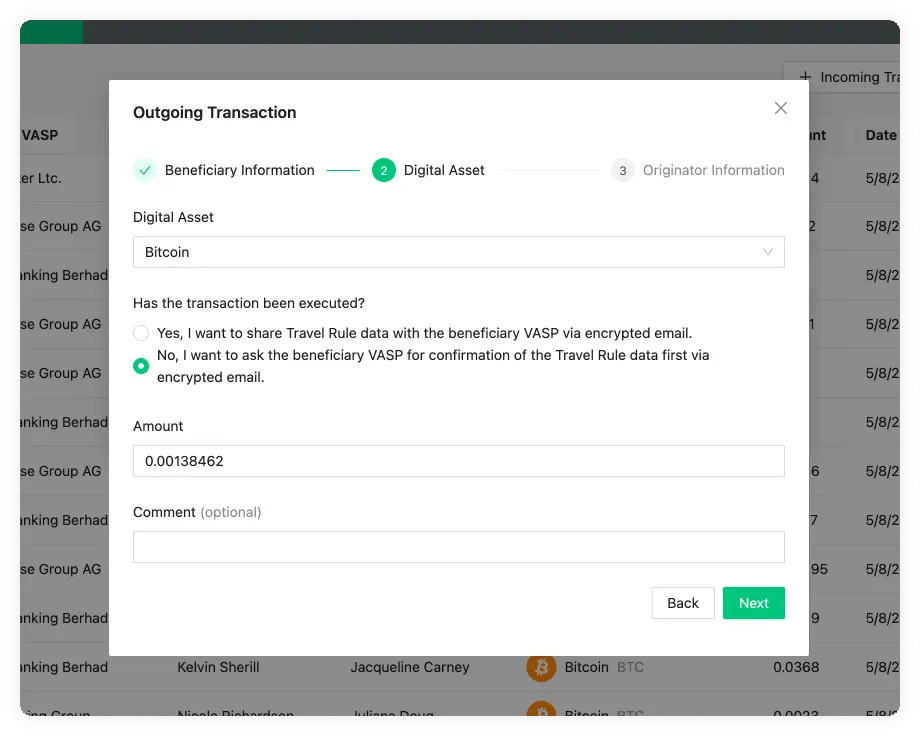Viewport: 920px width, 736px height.
Task: Click the gray step 3 circle icon
Action: pos(622,170)
